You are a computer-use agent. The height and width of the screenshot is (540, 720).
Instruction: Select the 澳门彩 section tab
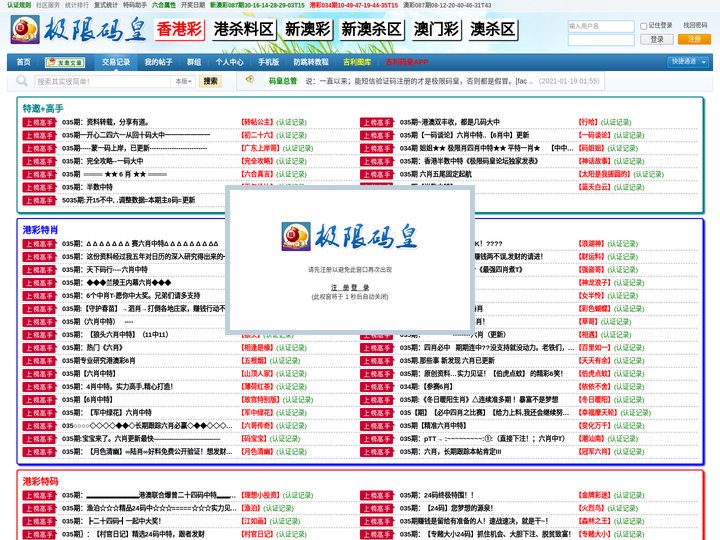click(436, 30)
